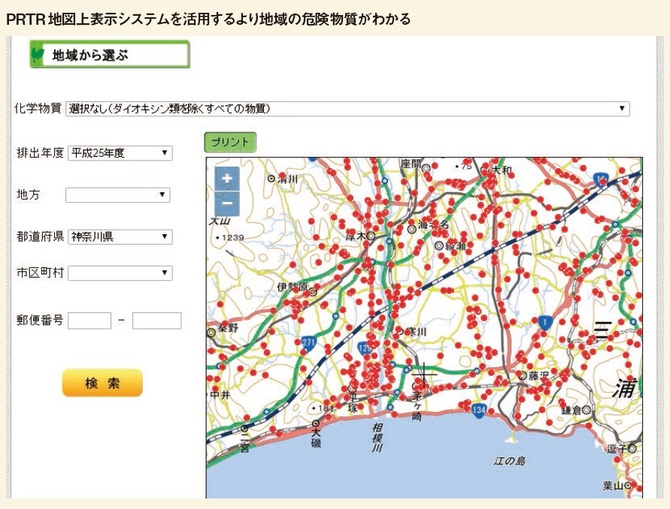Zoom in the map with plus button

[x=227, y=179]
